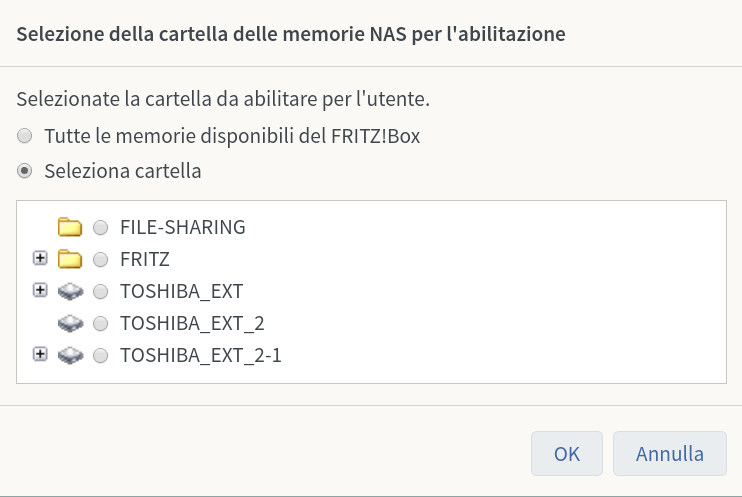Image resolution: width=742 pixels, height=497 pixels.
Task: Click the FRITZ folder icon
Action: pos(69,260)
